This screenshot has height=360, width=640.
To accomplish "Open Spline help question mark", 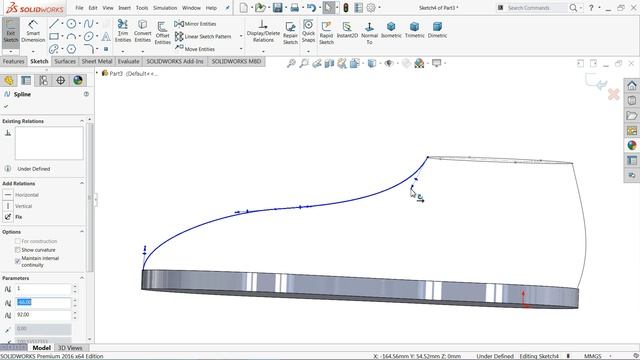I will [x=86, y=94].
